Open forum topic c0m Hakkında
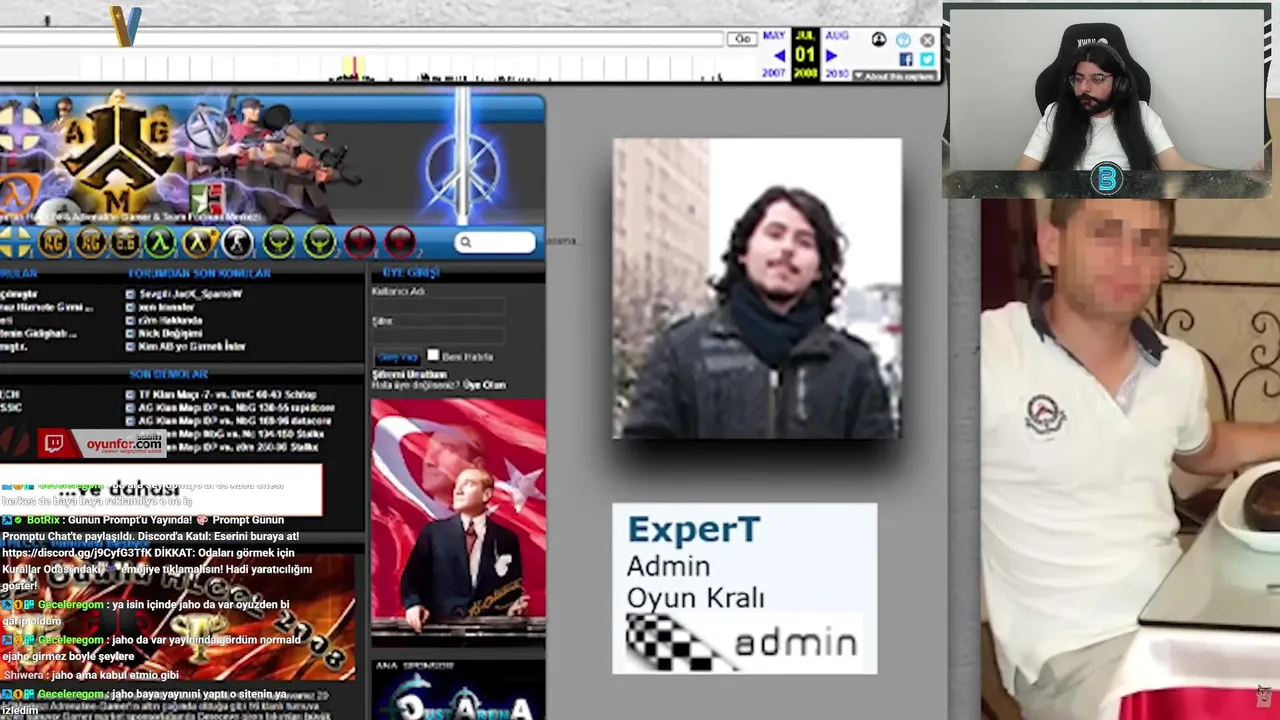Image resolution: width=1280 pixels, height=720 pixels. tap(170, 320)
